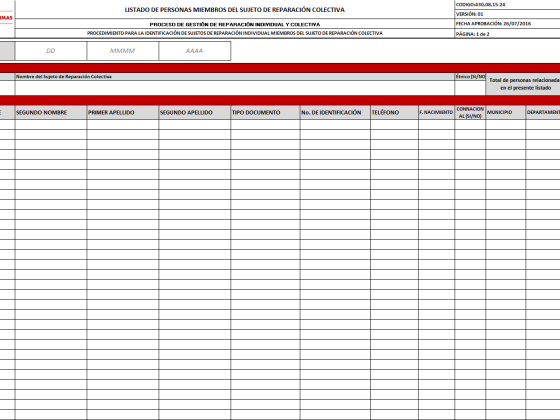Click the F. NACIMIENTO column header
This screenshot has height=420, width=560.
(x=436, y=112)
